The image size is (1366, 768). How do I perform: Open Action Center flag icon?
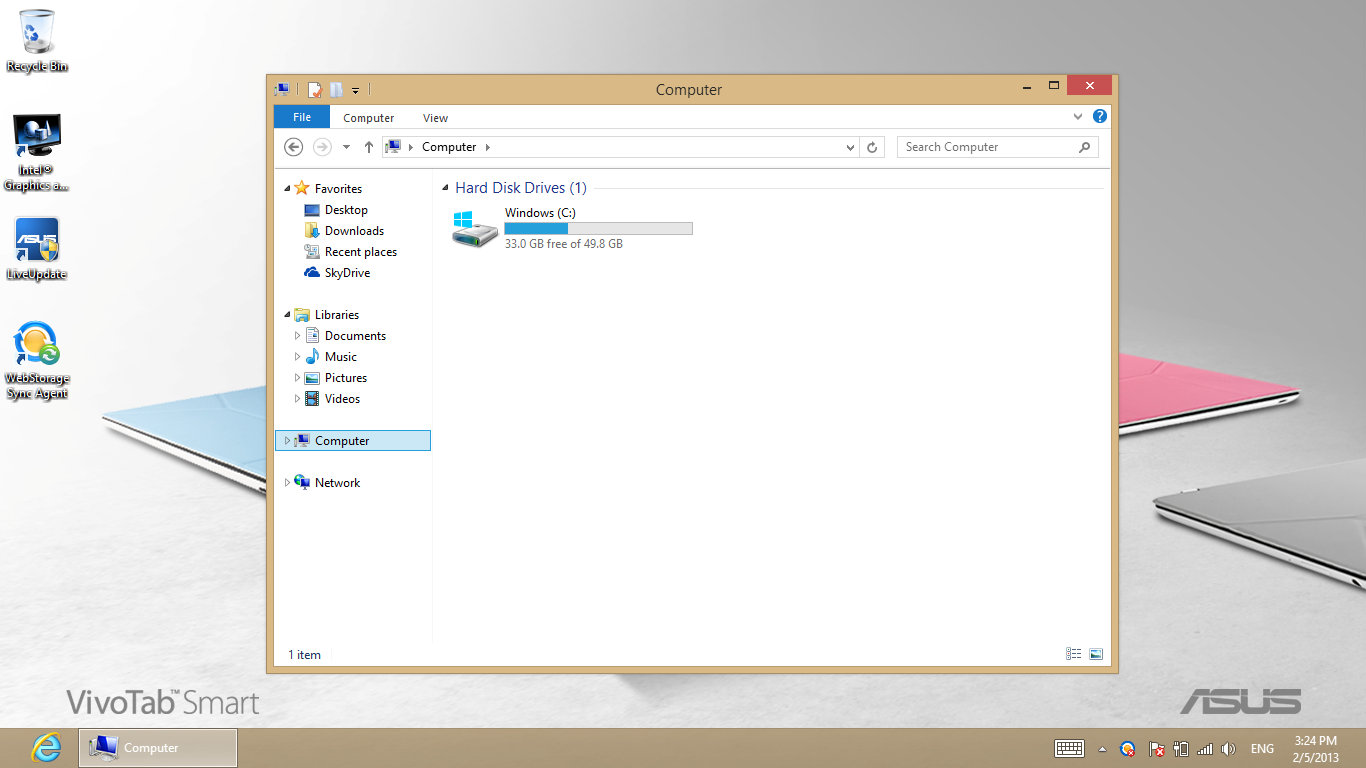click(1156, 749)
